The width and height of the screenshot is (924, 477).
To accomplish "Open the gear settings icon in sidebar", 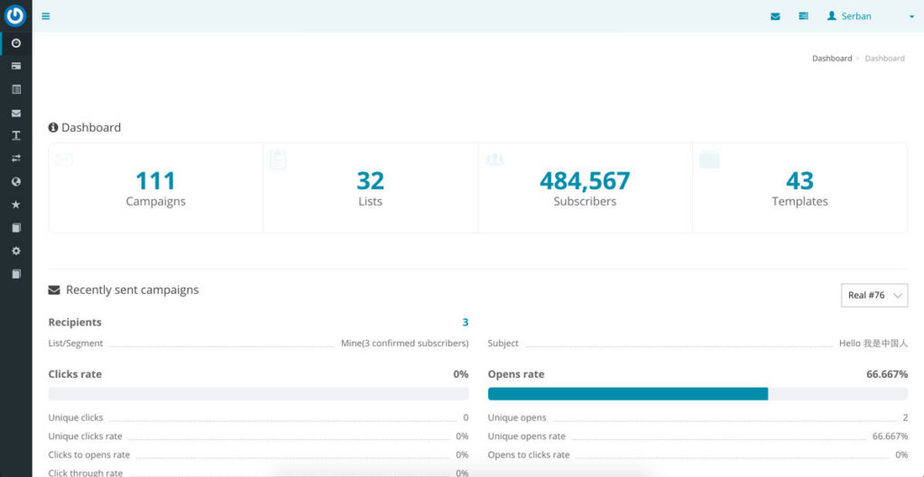I will click(16, 251).
